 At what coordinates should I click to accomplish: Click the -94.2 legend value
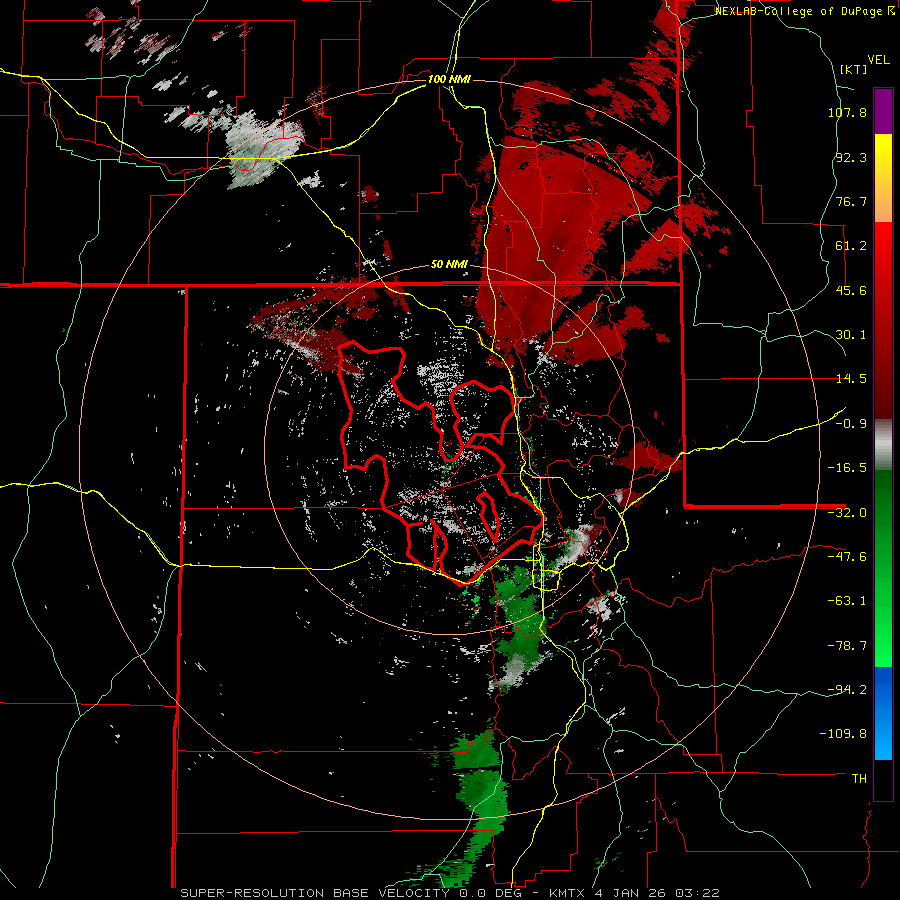847,689
